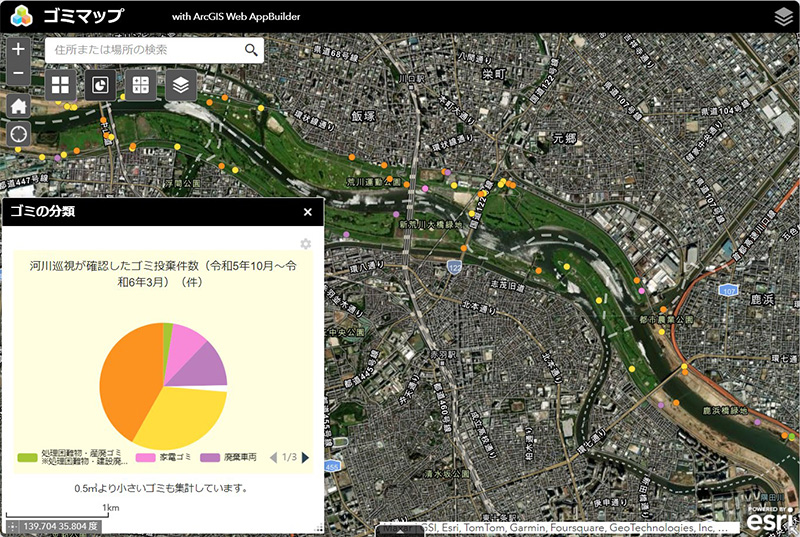800x537 pixels.
Task: Toggle the pie chart widget
Action: pyautogui.click(x=100, y=85)
